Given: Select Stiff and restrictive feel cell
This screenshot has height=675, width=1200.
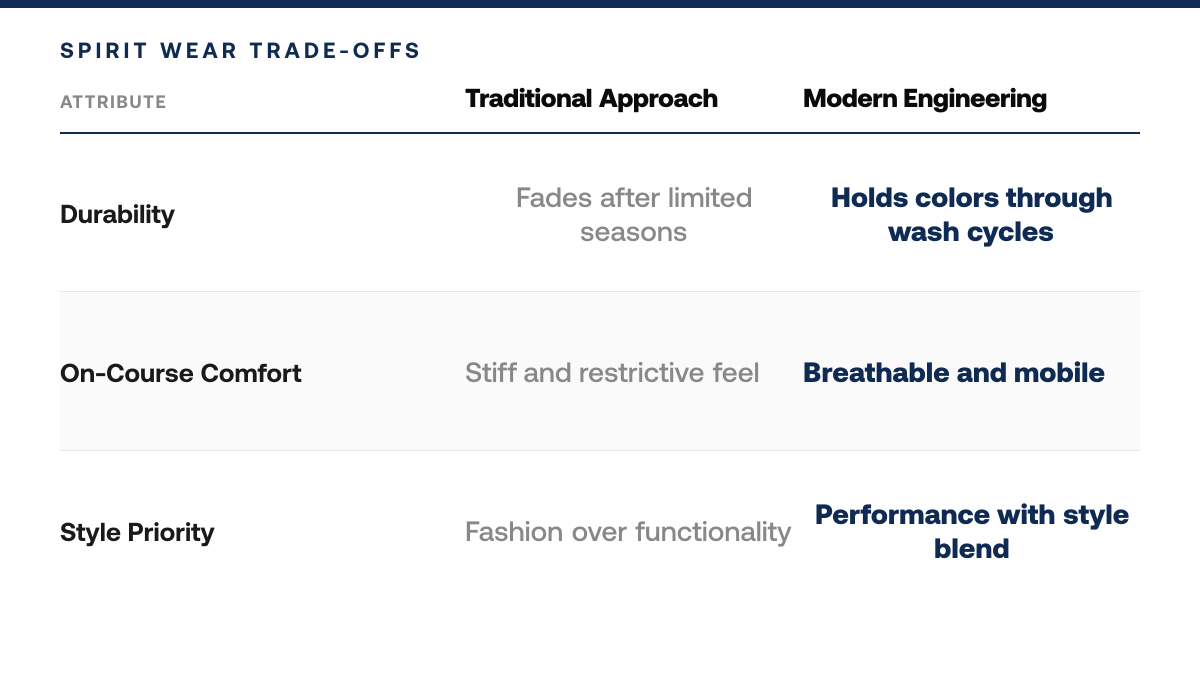Looking at the screenshot, I should [x=612, y=373].
